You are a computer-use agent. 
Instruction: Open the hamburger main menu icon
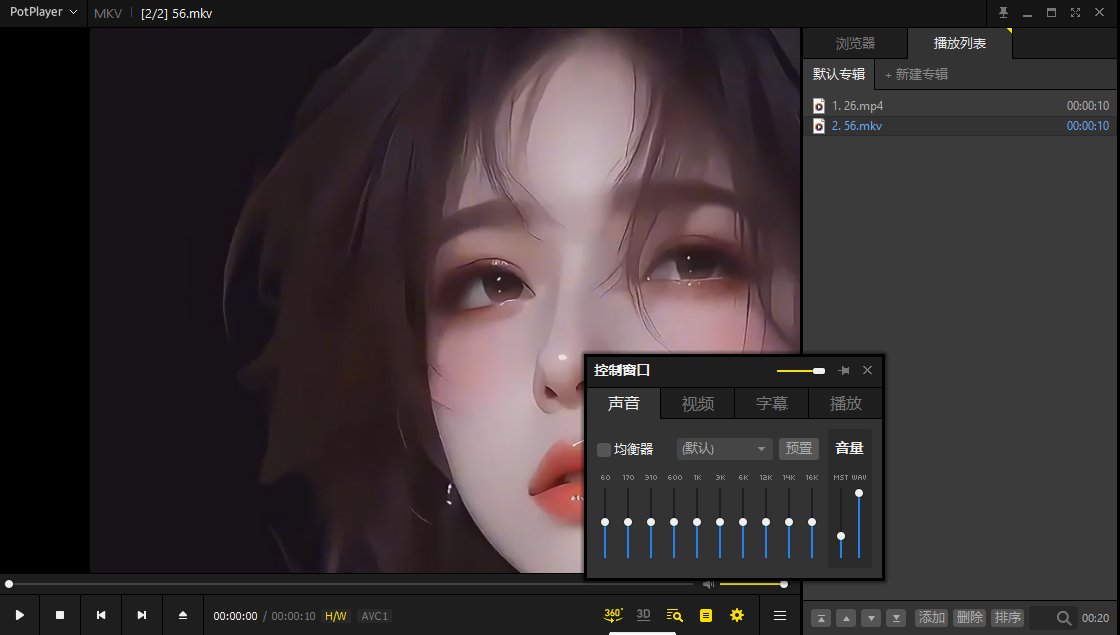[x=780, y=615]
